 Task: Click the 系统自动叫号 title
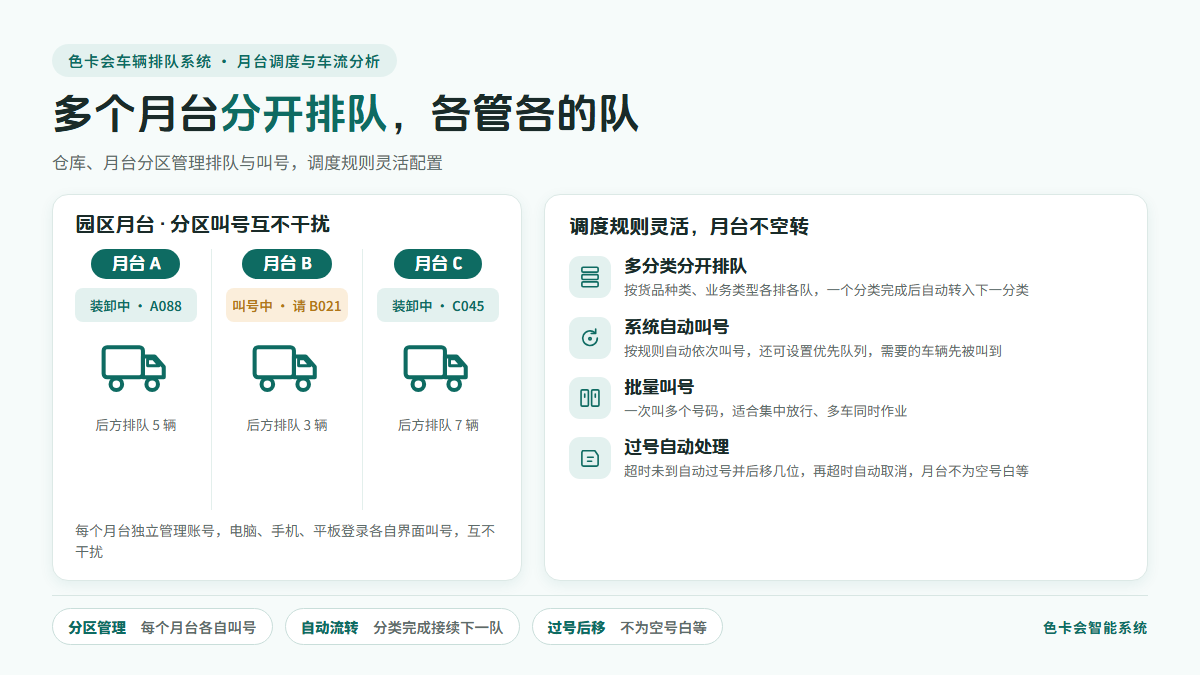pyautogui.click(x=676, y=327)
